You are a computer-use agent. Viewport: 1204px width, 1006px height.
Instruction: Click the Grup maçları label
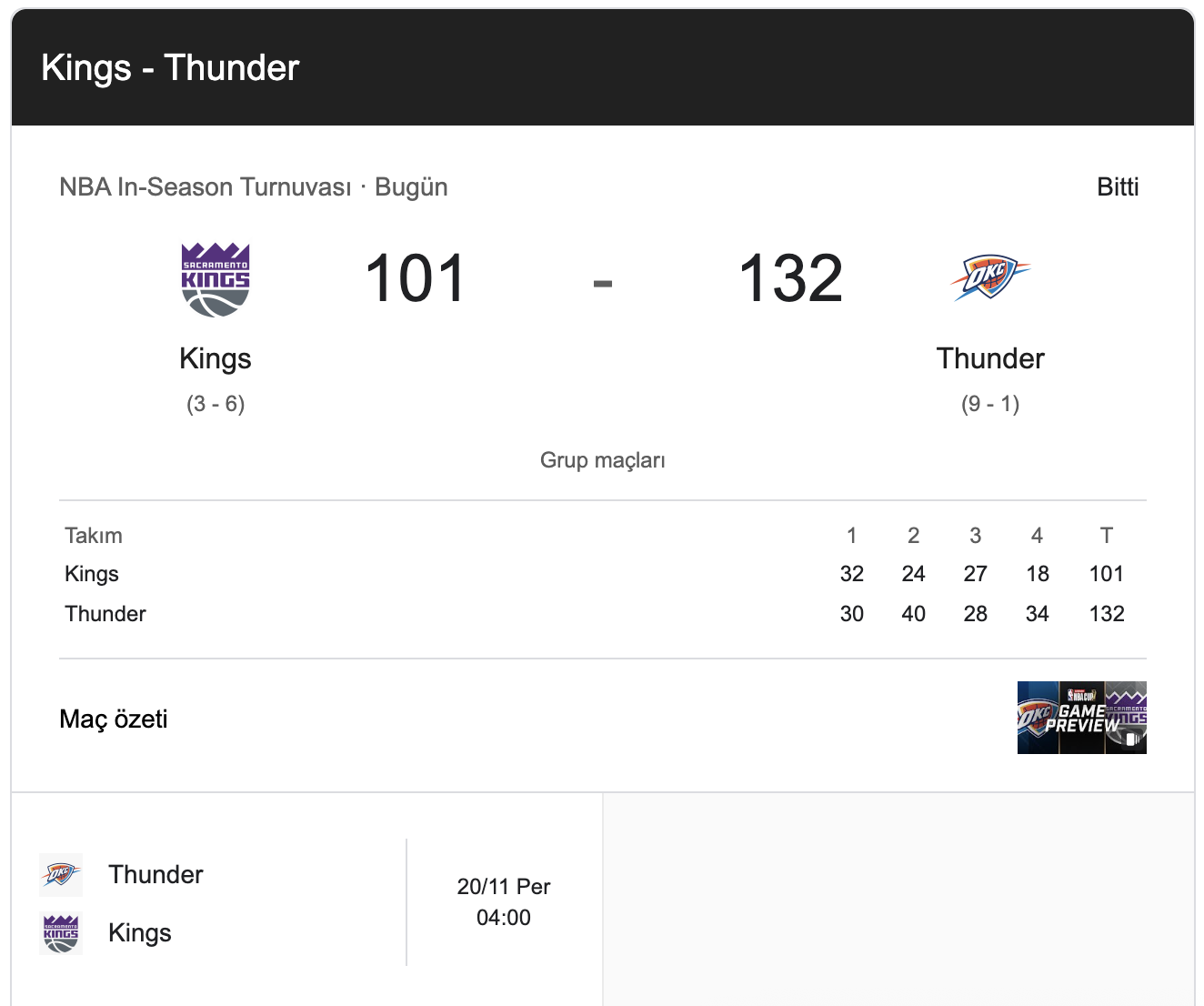point(602,460)
